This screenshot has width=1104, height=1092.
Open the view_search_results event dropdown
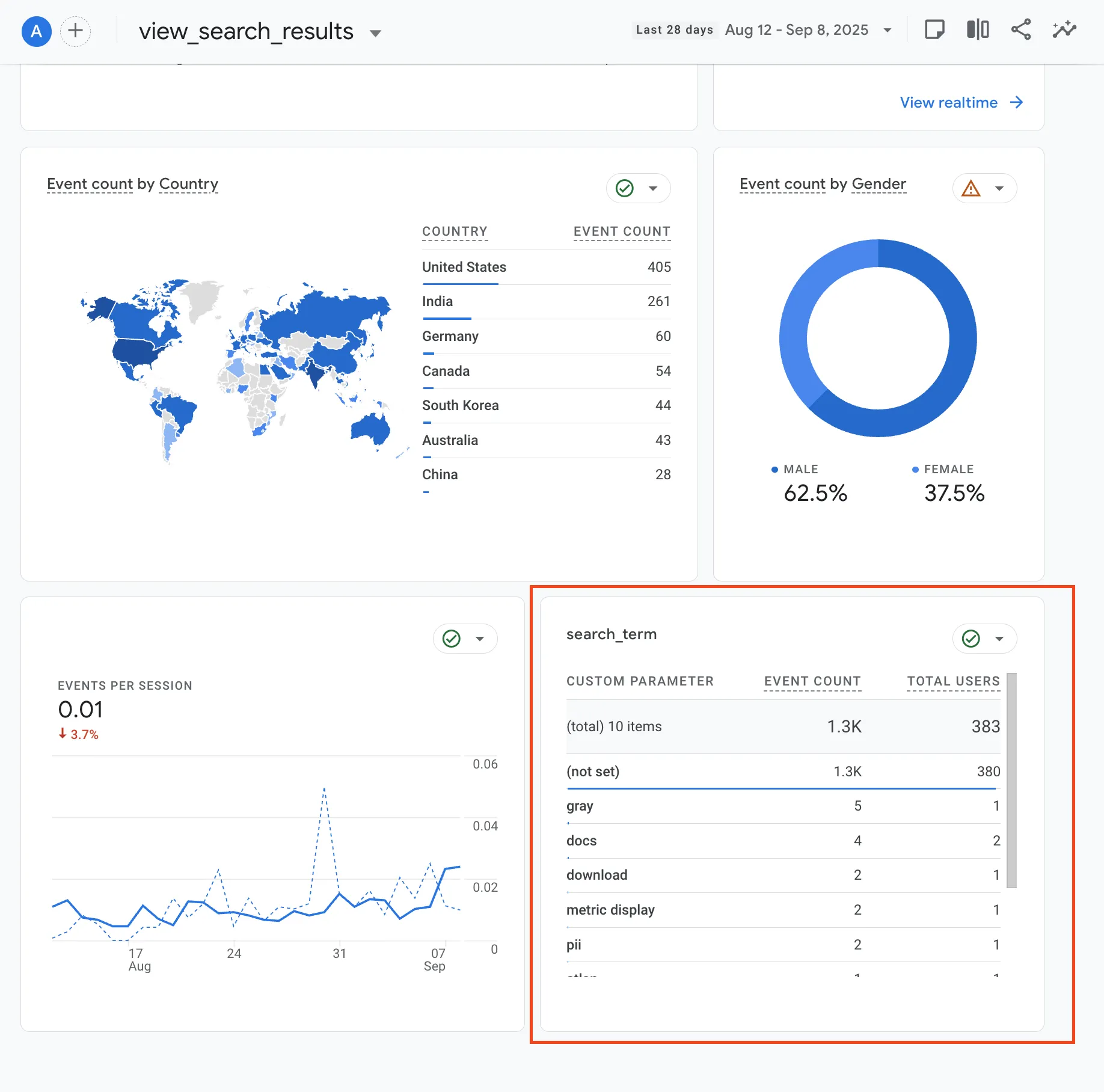pos(375,33)
